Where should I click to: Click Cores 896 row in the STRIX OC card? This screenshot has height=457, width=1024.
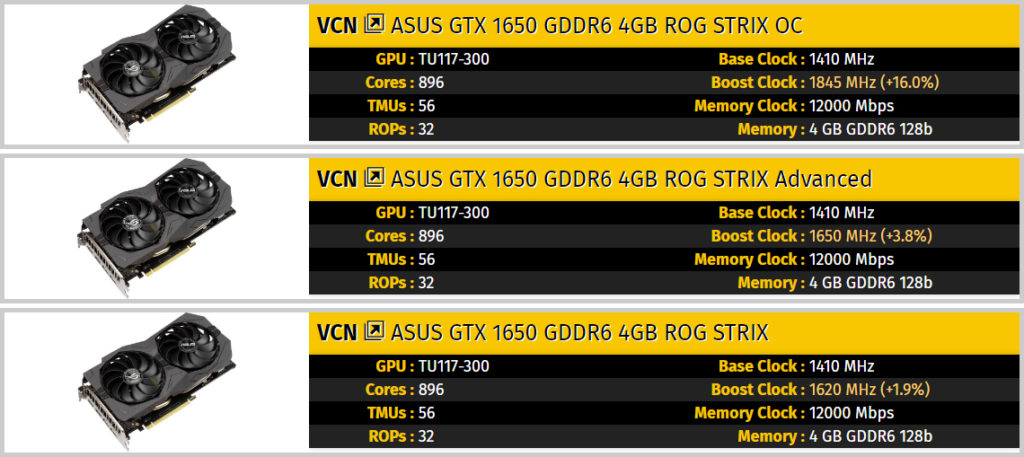pos(664,83)
